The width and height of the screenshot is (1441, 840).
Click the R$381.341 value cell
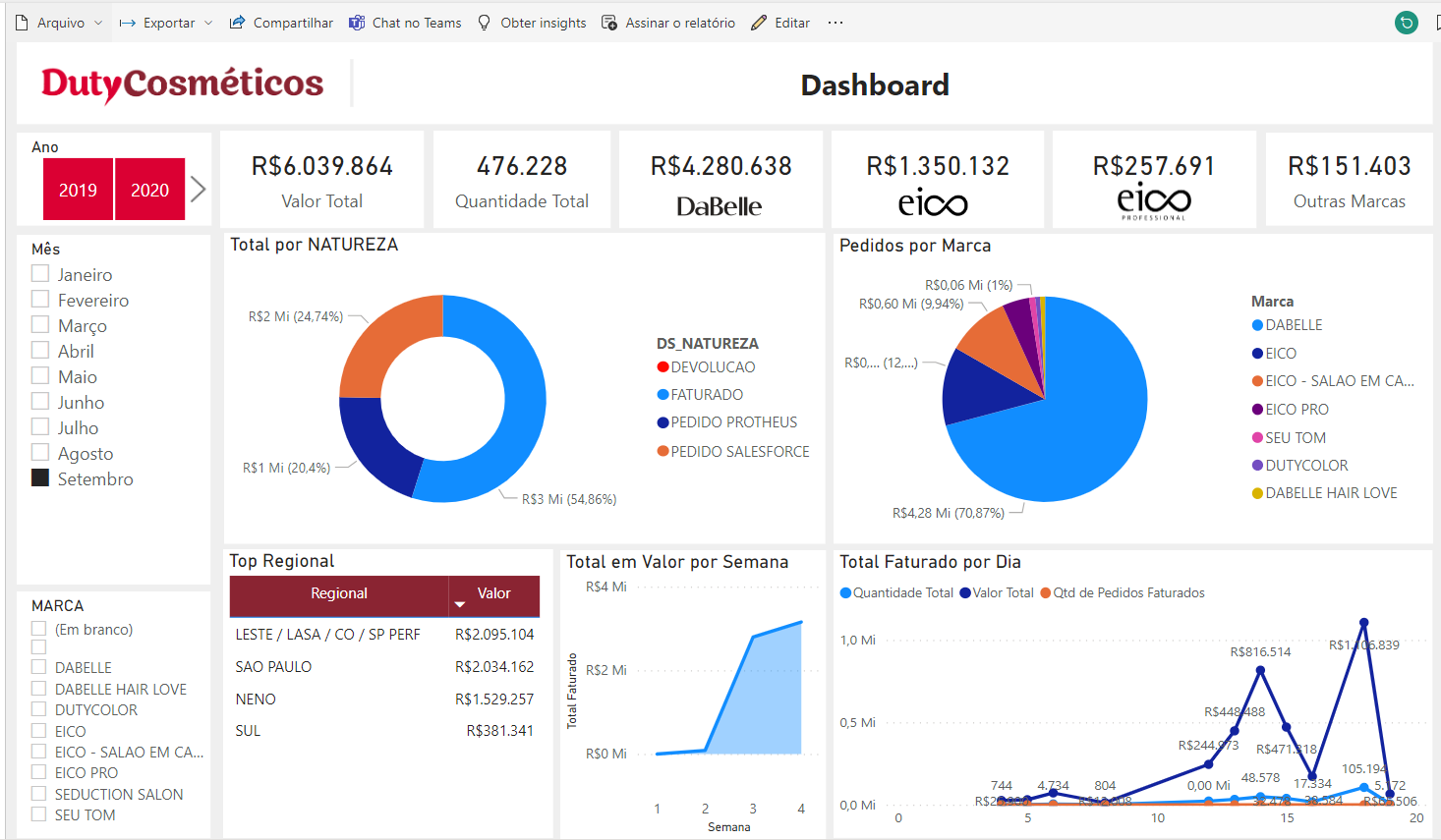(x=499, y=731)
